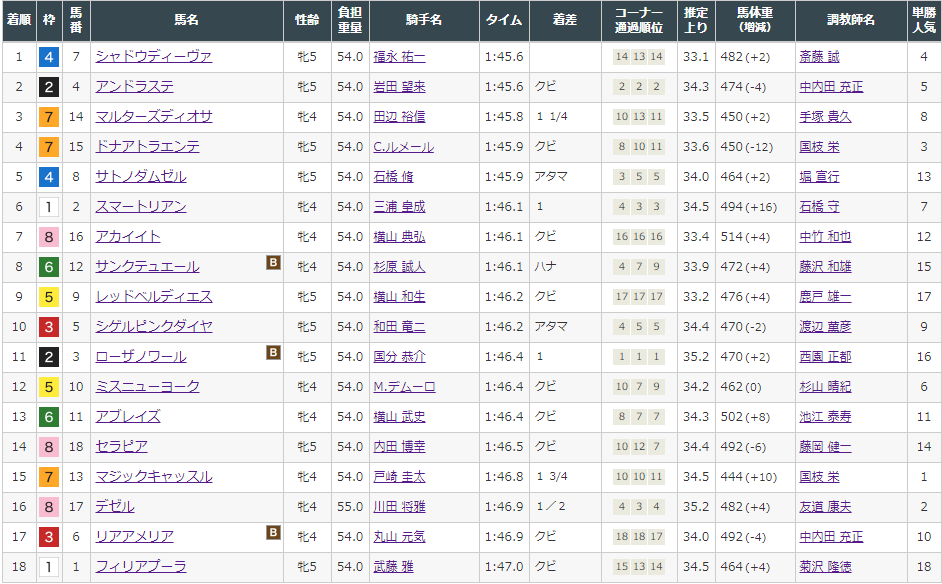Open trainer 中内田 充正 link in リアアメリア row
942x584 pixels.
point(831,537)
